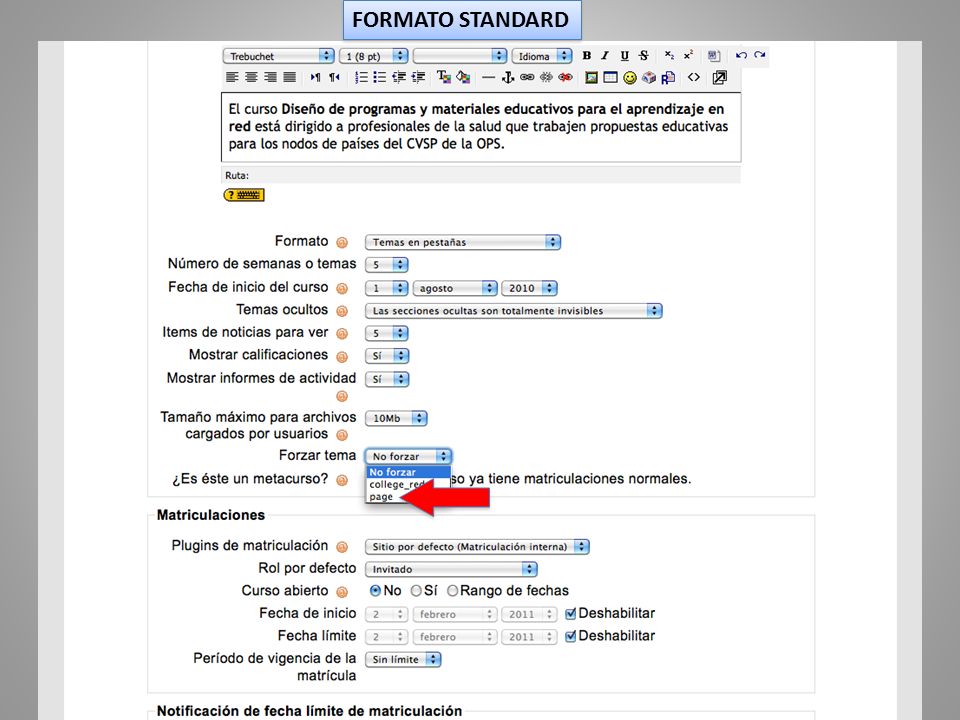Select Sí for Curso abierto
The image size is (960, 720).
tap(416, 591)
